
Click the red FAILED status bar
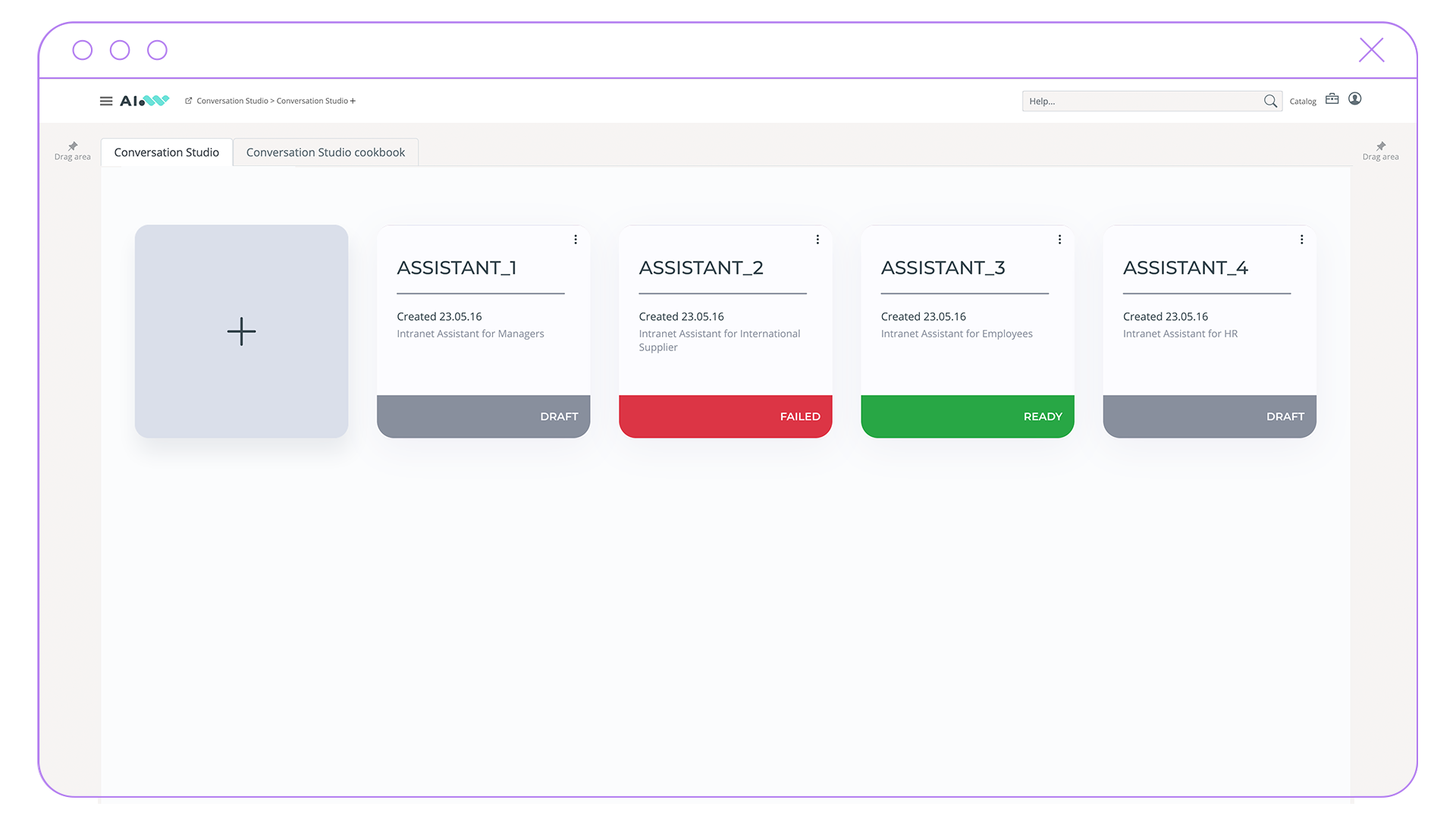pyautogui.click(x=725, y=416)
